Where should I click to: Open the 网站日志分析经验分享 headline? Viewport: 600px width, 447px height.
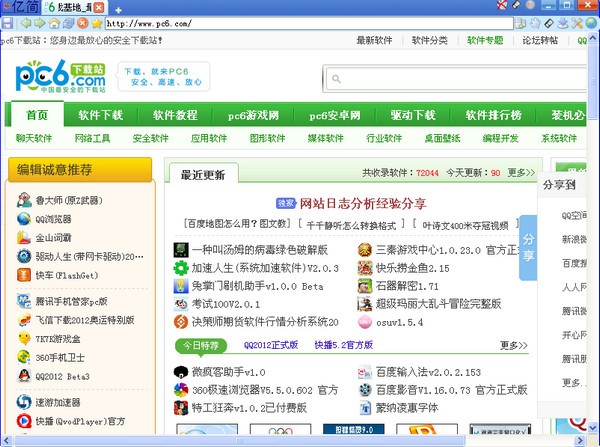(x=363, y=203)
